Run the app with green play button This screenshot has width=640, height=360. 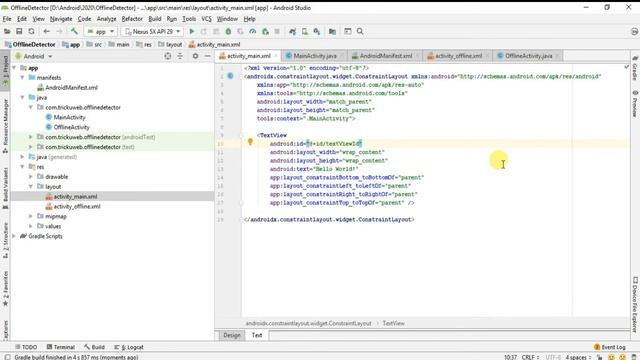pos(191,31)
